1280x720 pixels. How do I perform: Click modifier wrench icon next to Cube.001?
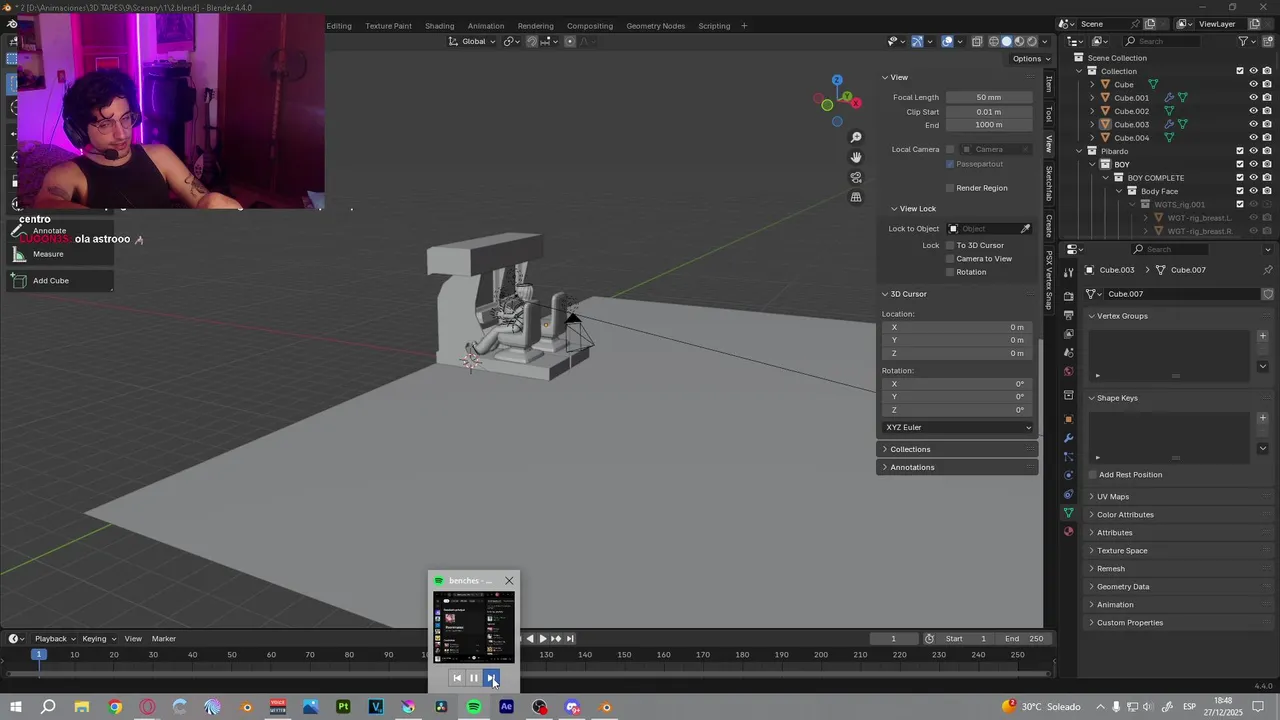[1169, 98]
